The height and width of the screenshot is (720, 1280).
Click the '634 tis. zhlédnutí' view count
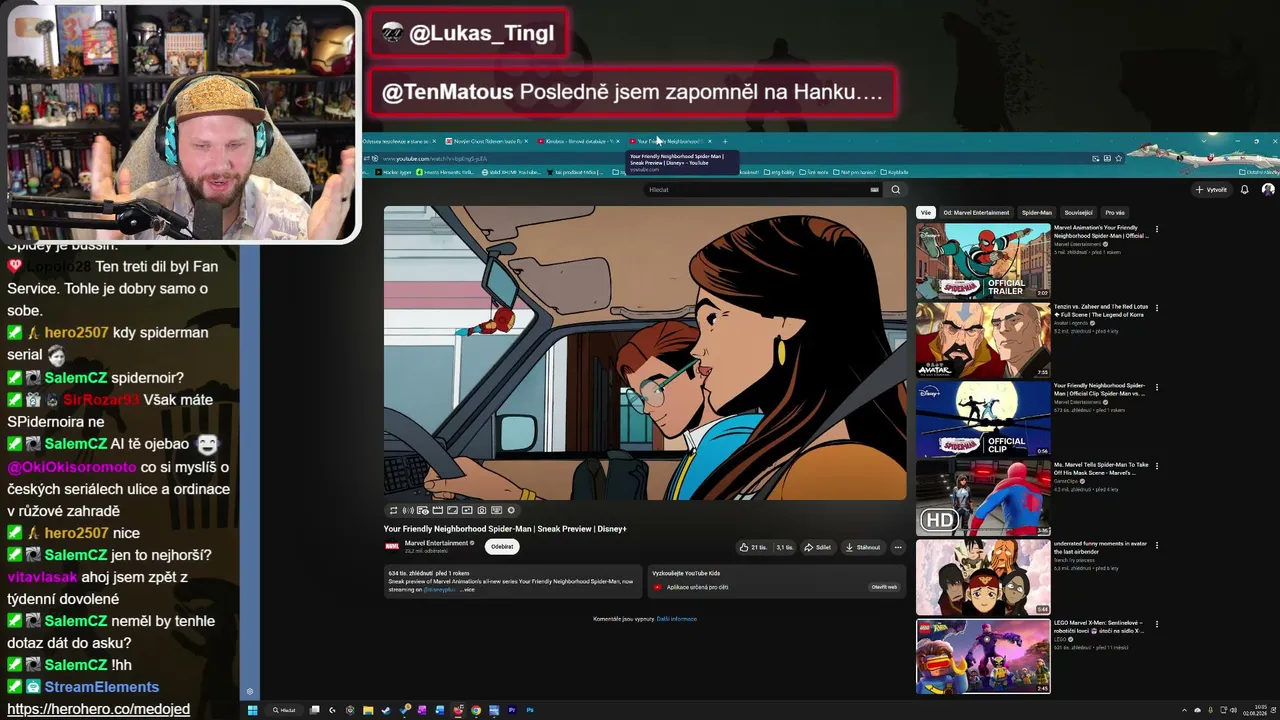tap(412, 574)
